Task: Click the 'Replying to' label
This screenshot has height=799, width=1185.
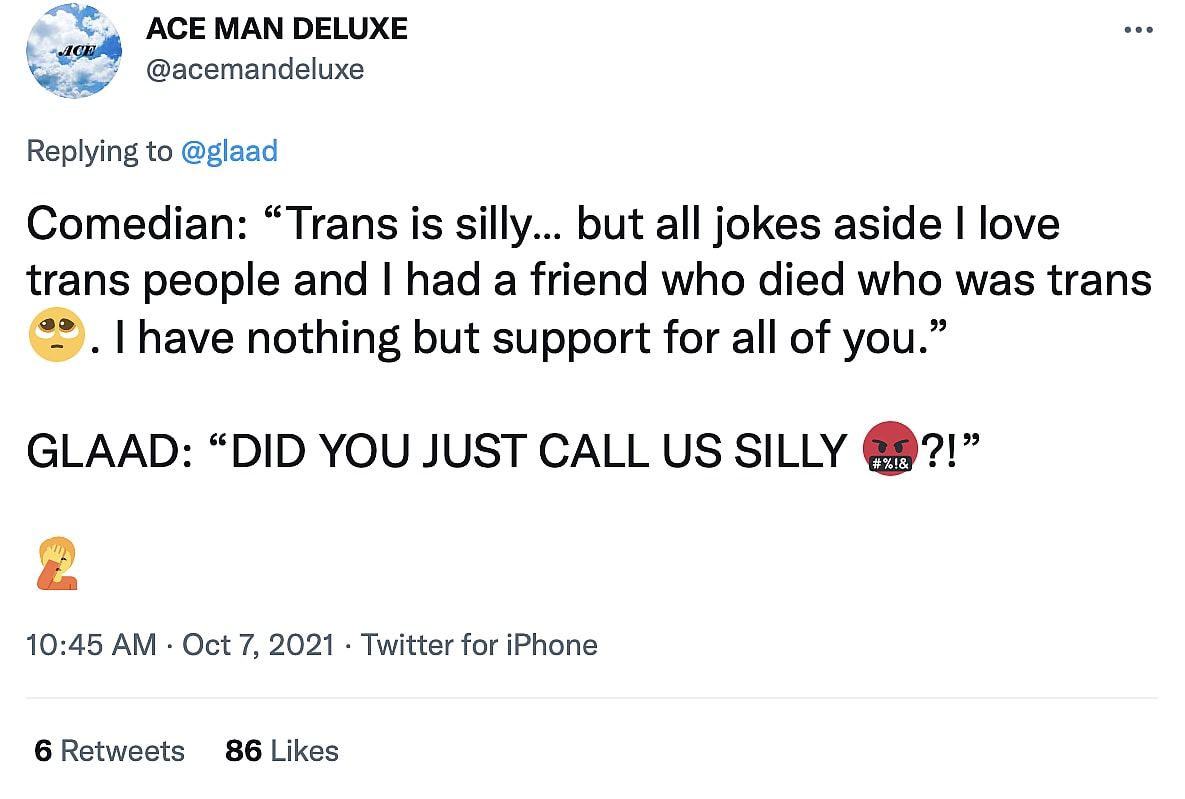Action: pos(99,151)
